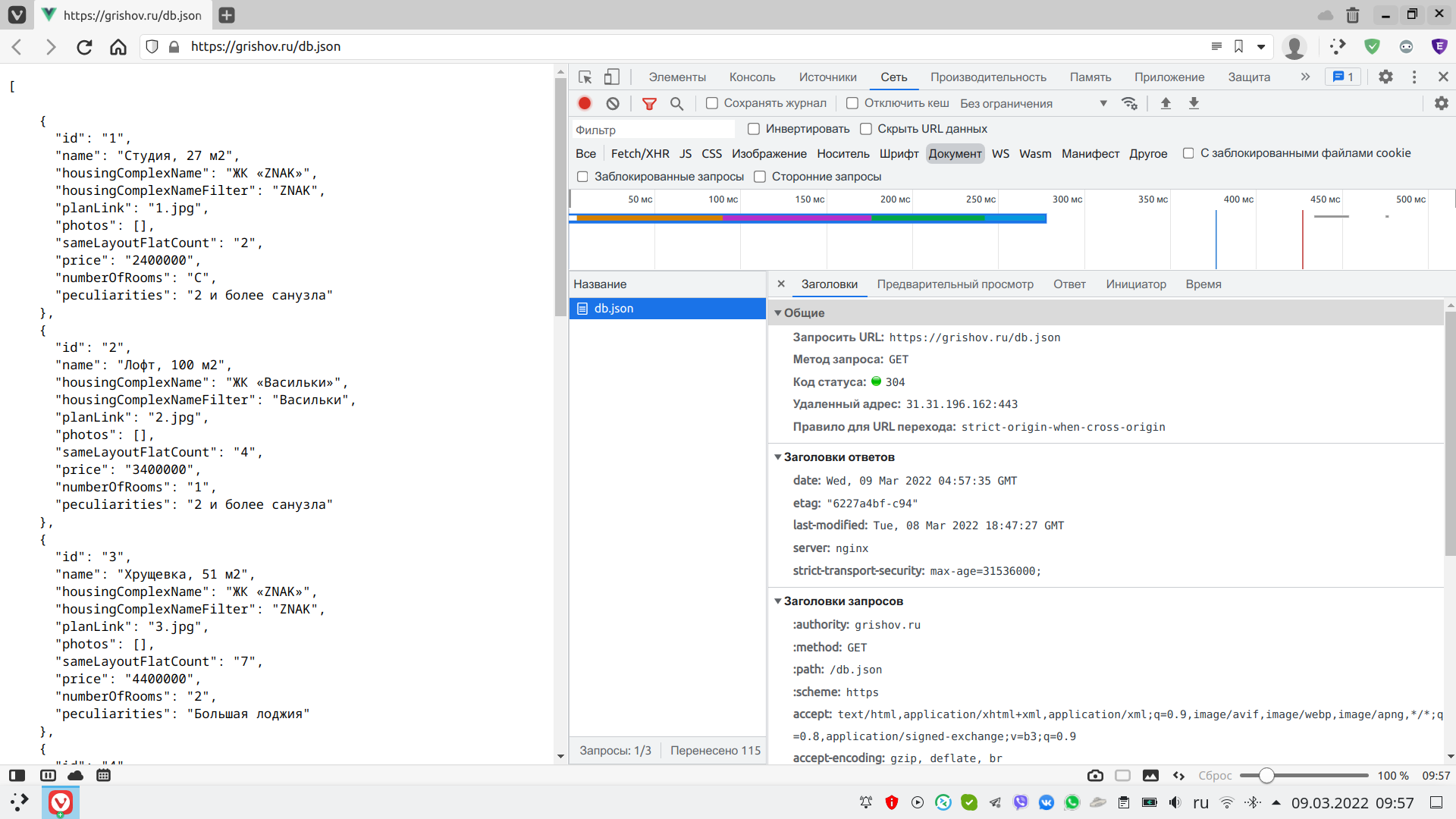
Task: Filter requests by Все
Action: click(x=585, y=154)
